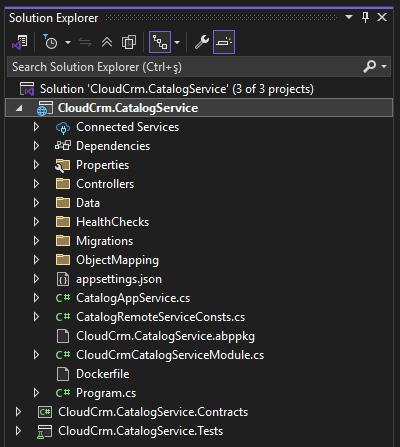
Task: Close the Solution Explorer panel
Action: click(x=382, y=17)
